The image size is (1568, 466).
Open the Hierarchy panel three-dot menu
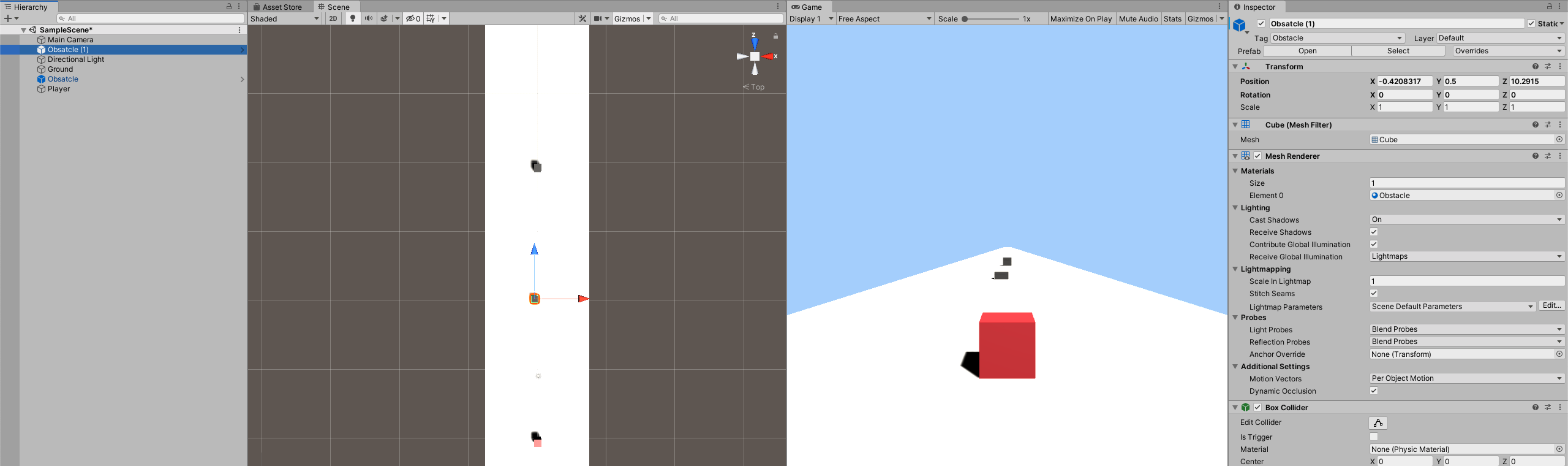pyautogui.click(x=239, y=6)
